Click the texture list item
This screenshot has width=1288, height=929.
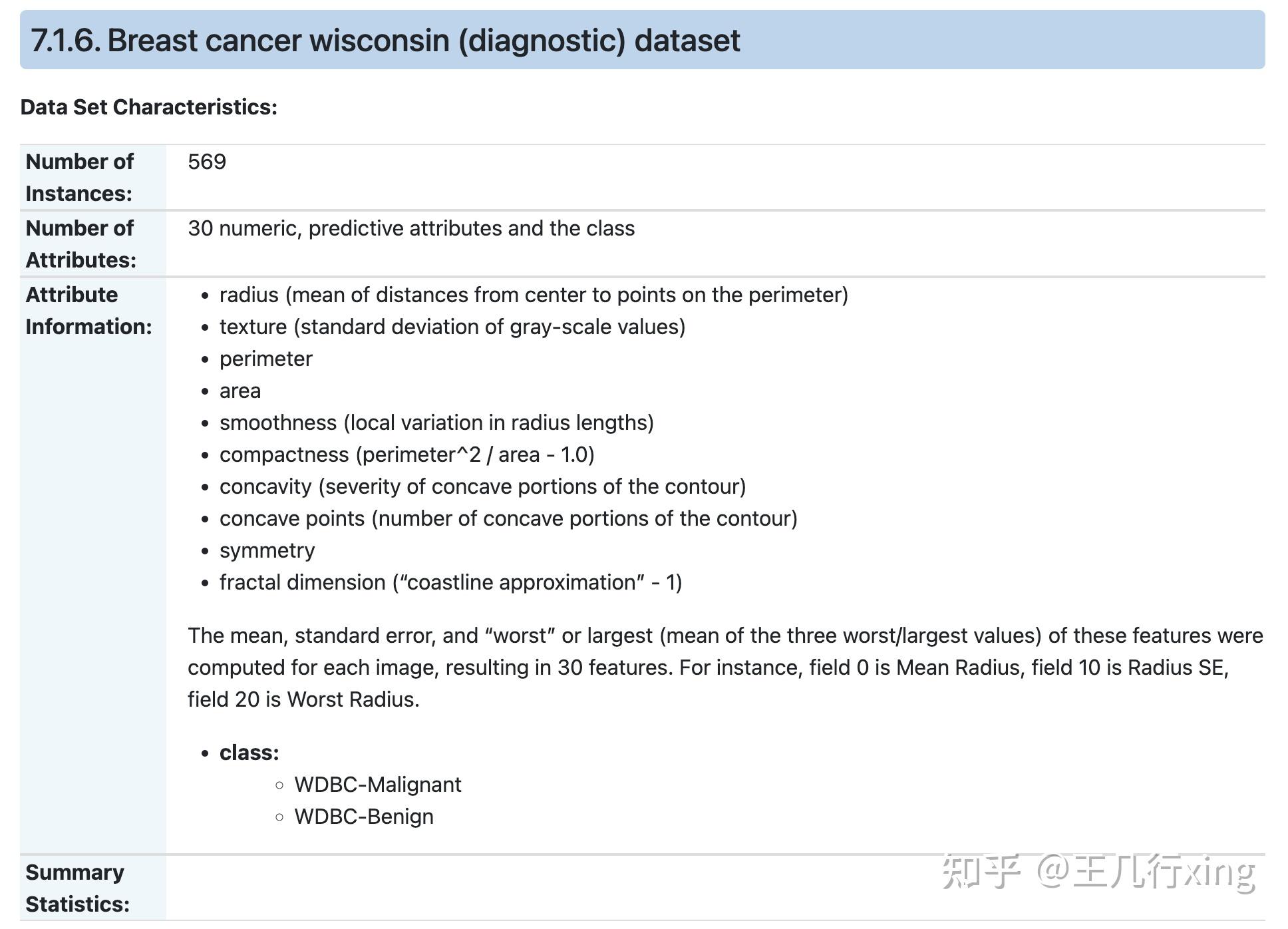(x=452, y=327)
